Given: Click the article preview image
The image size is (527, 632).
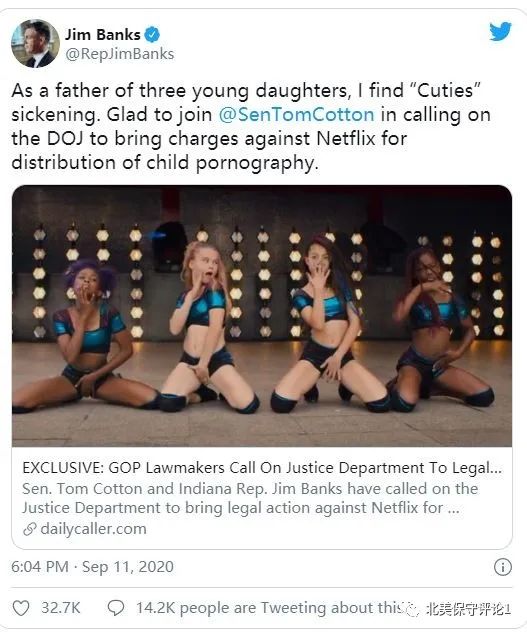Looking at the screenshot, I should pyautogui.click(x=262, y=316).
